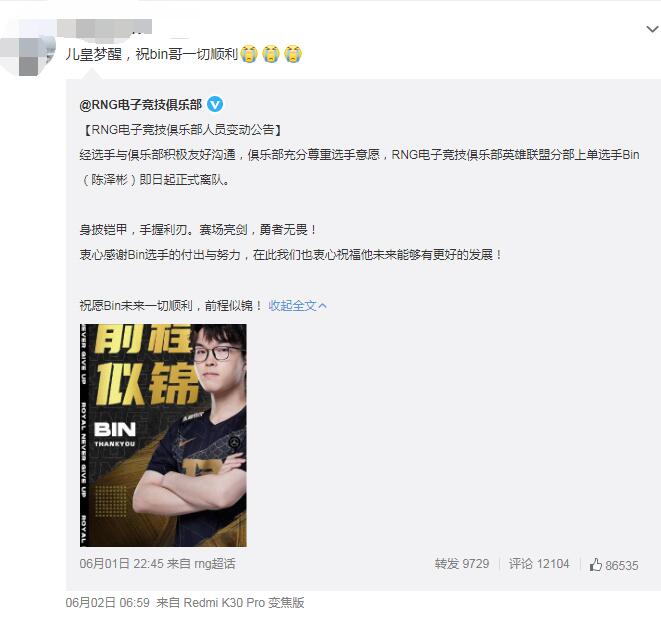Open the Redmi K30 Pro 变焦版 source
The image size is (661, 626).
click(x=244, y=603)
